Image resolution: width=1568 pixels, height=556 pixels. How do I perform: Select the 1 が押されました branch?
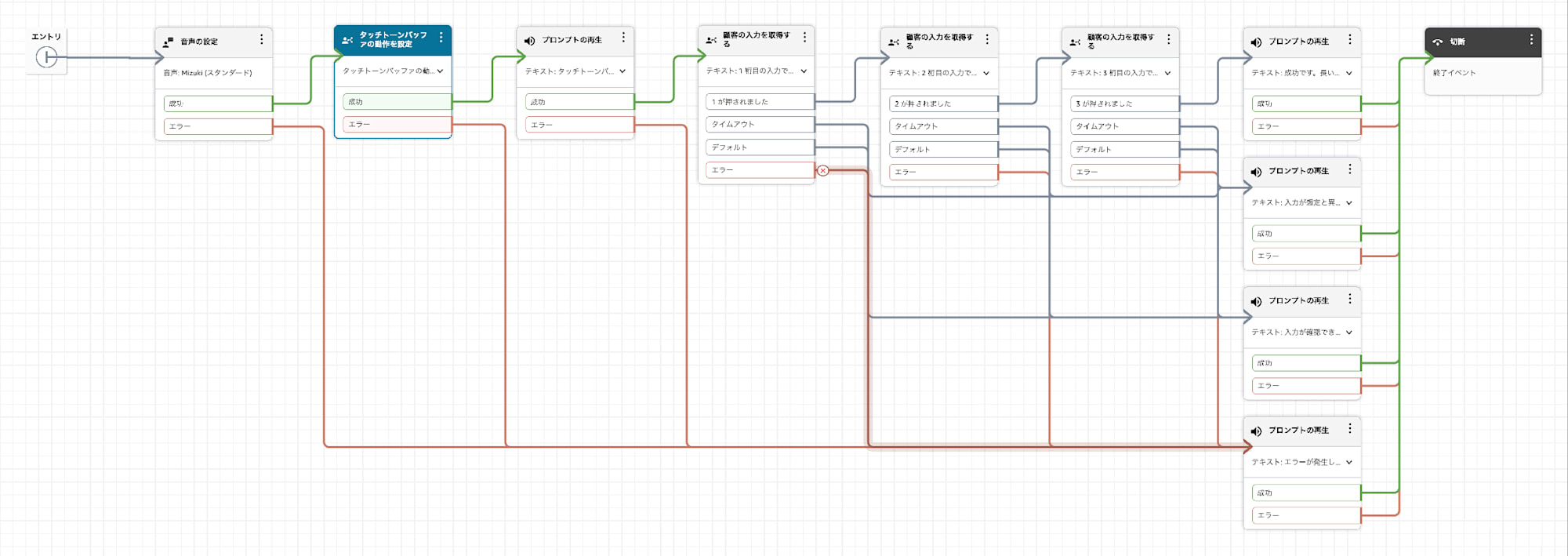(760, 102)
